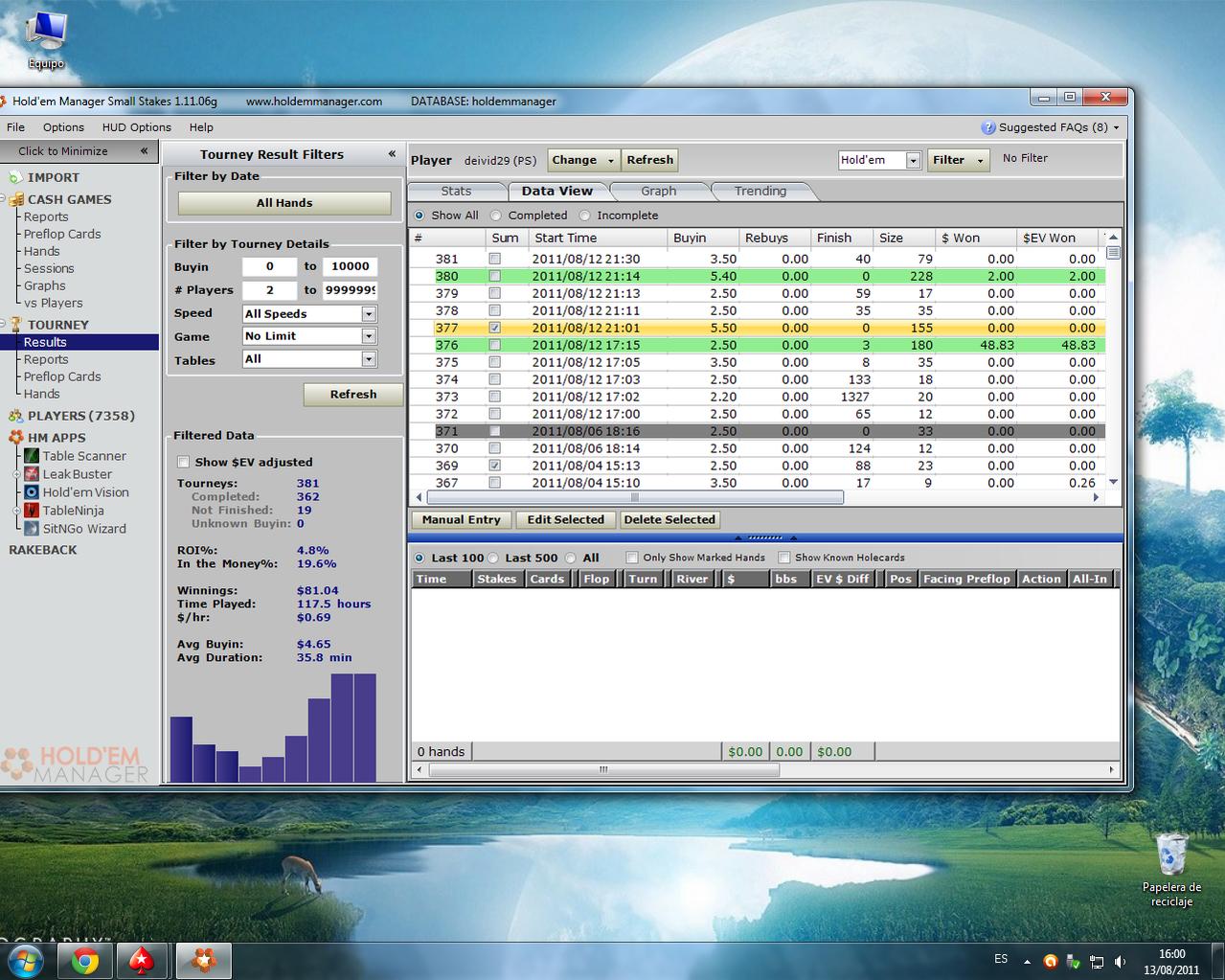Click the Delete Selected button

point(669,519)
